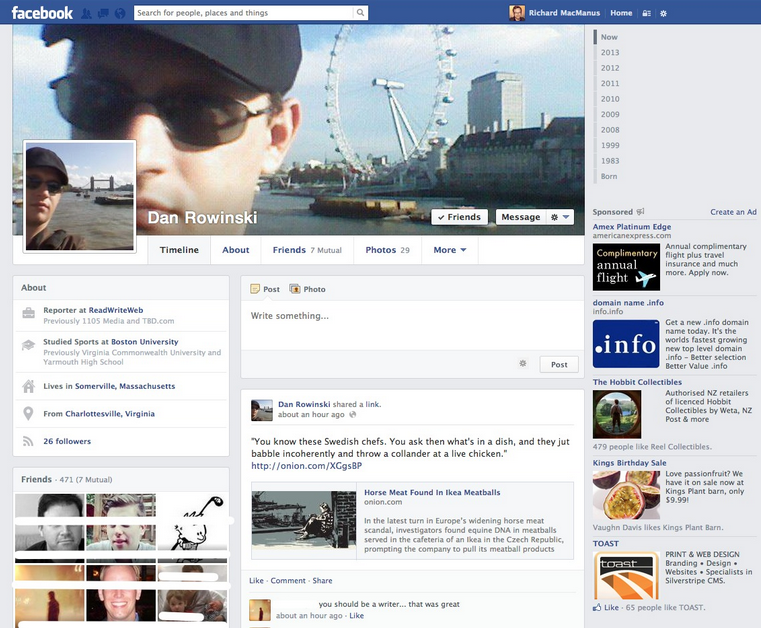Click the gear icon beside the Post button

coord(522,364)
